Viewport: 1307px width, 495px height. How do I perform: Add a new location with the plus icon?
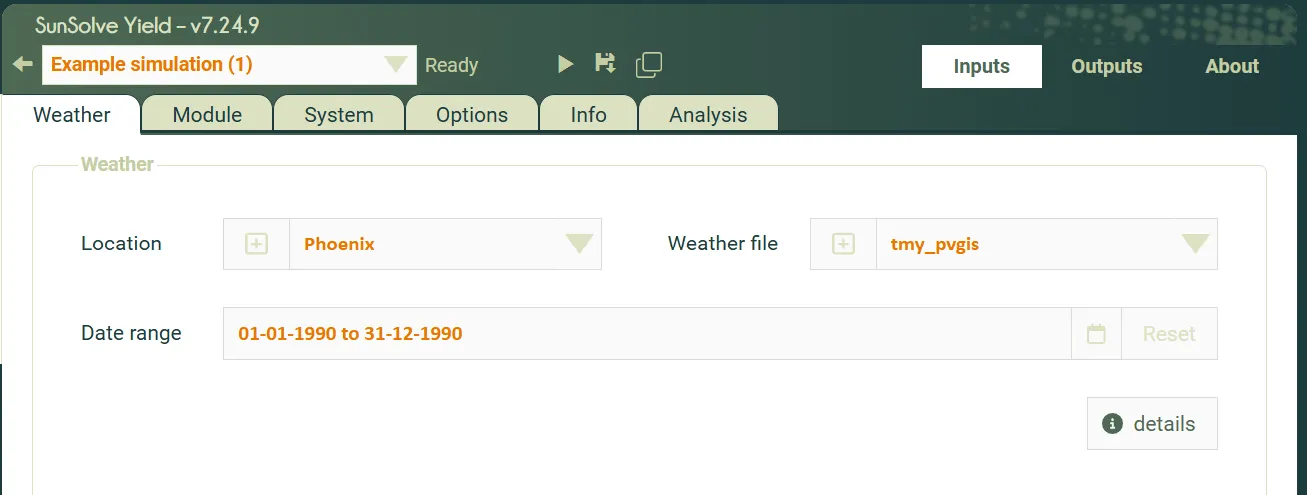point(257,244)
